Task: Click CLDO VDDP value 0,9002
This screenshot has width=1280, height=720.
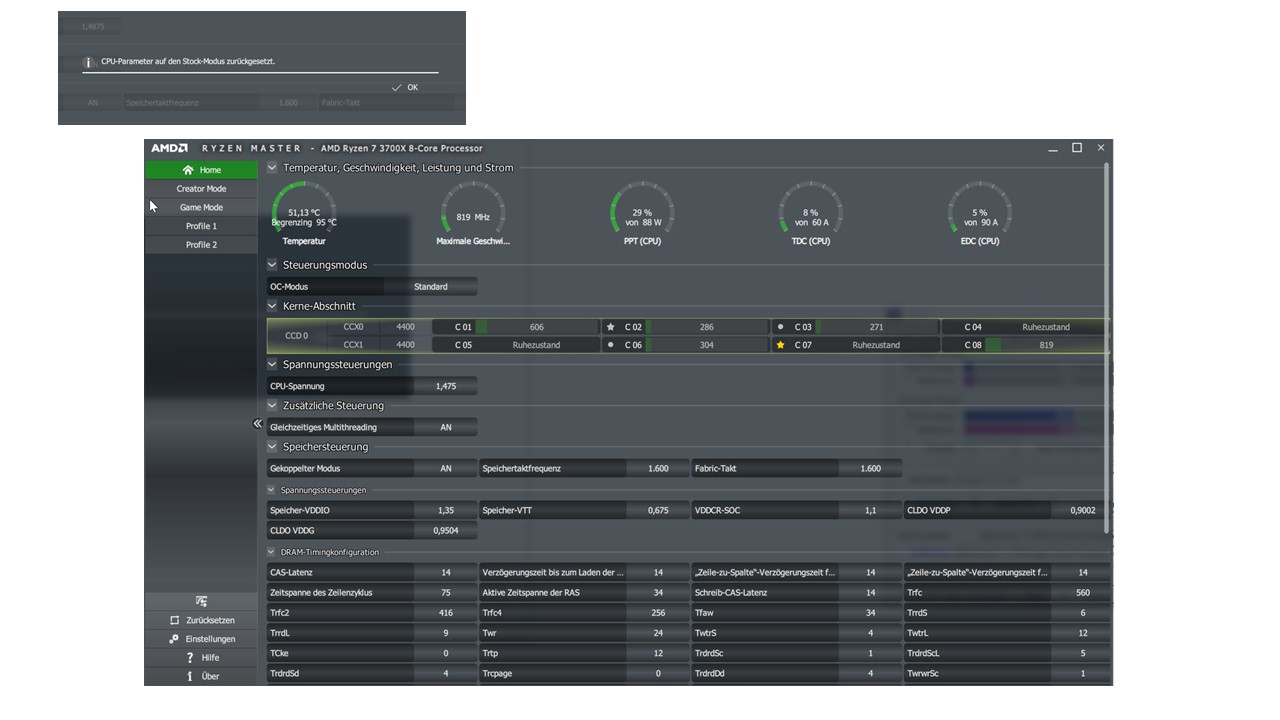Action: click(x=1082, y=510)
